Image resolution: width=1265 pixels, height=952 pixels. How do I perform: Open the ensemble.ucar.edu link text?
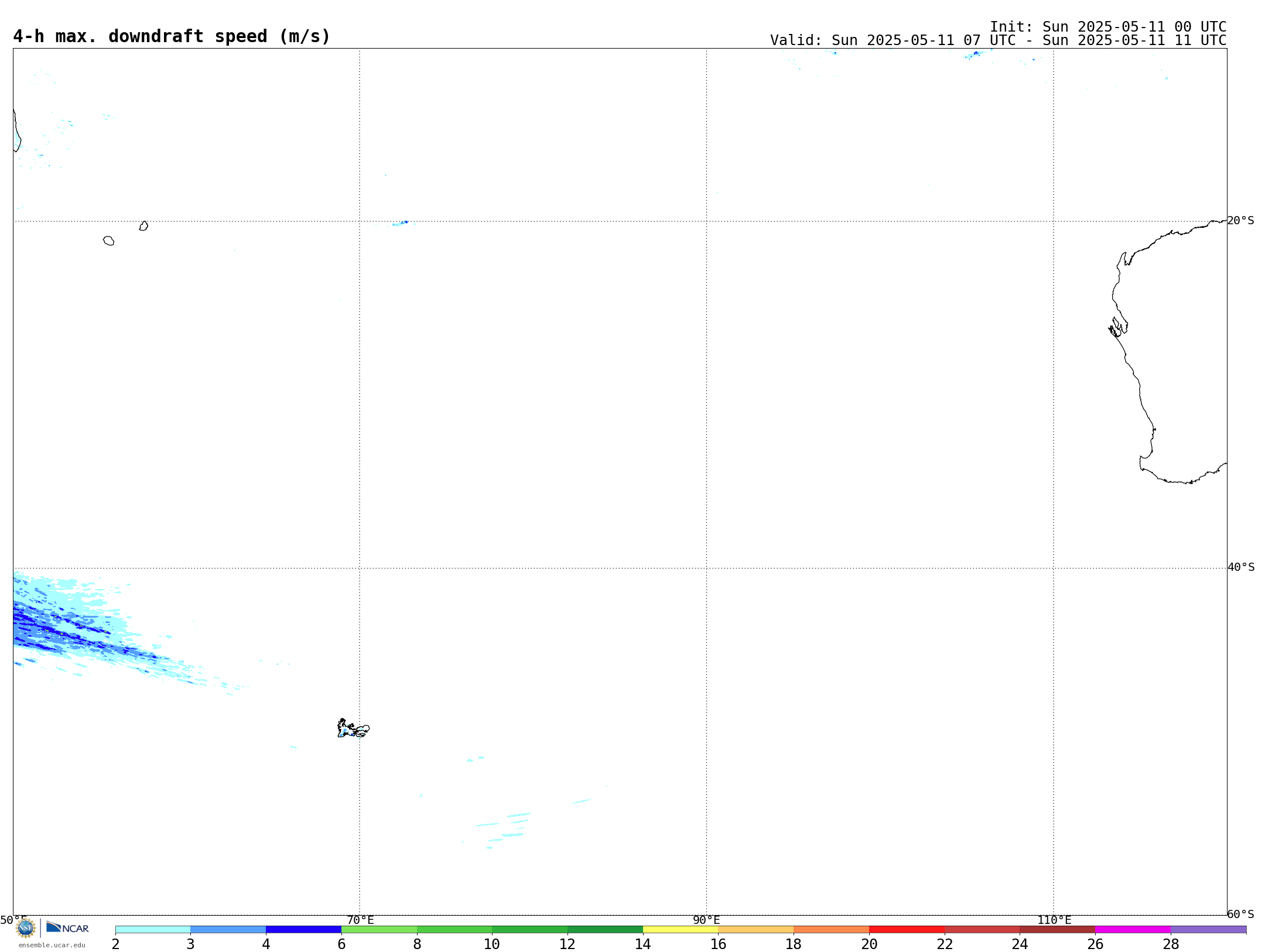(52, 945)
